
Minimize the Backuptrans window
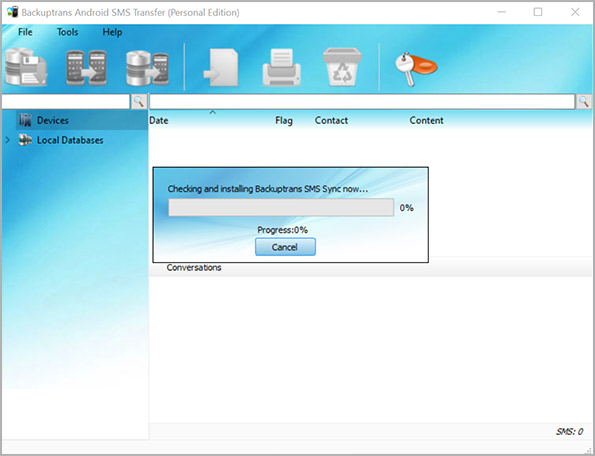[502, 12]
